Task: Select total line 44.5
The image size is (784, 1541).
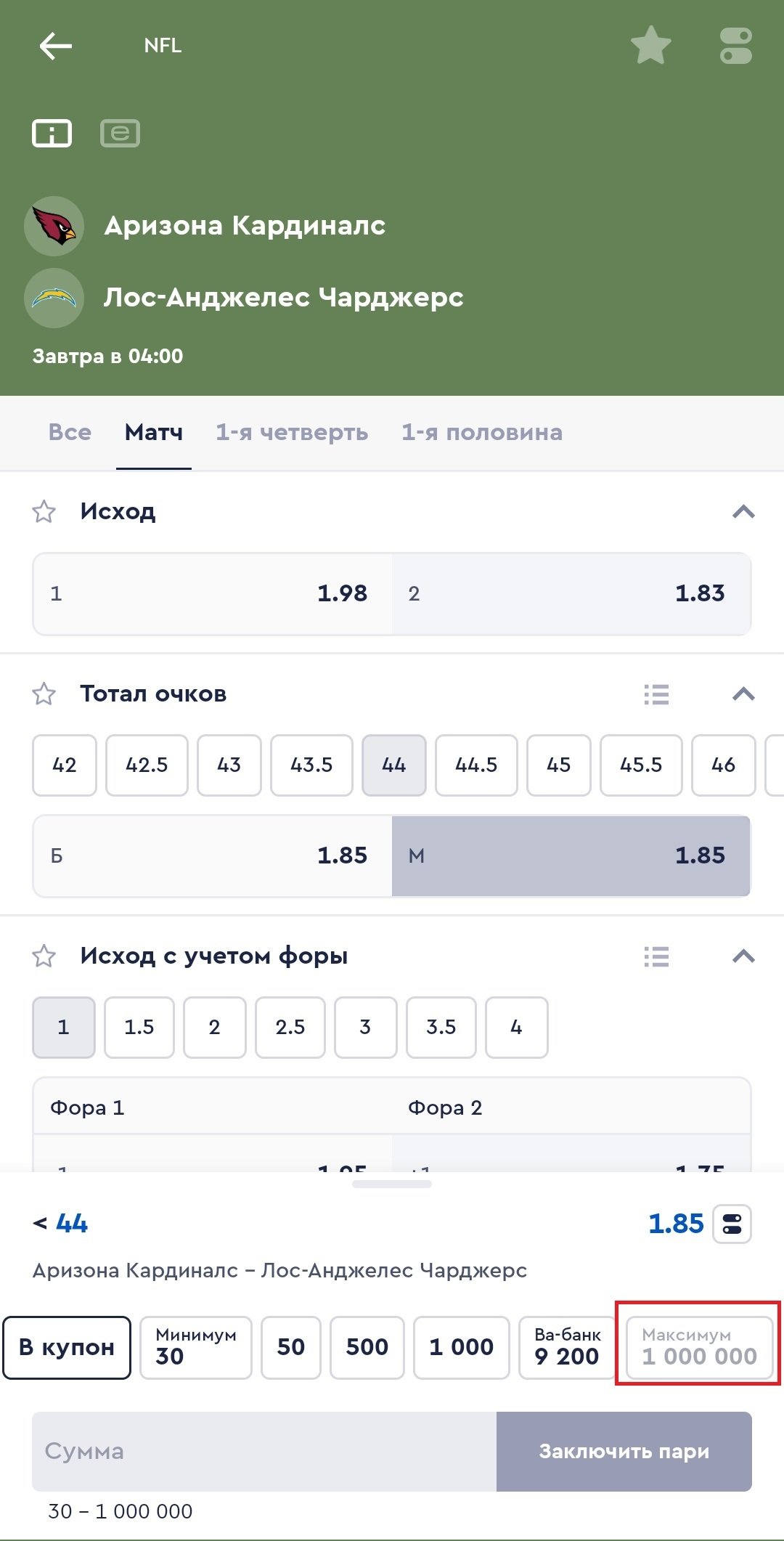Action: click(x=476, y=765)
